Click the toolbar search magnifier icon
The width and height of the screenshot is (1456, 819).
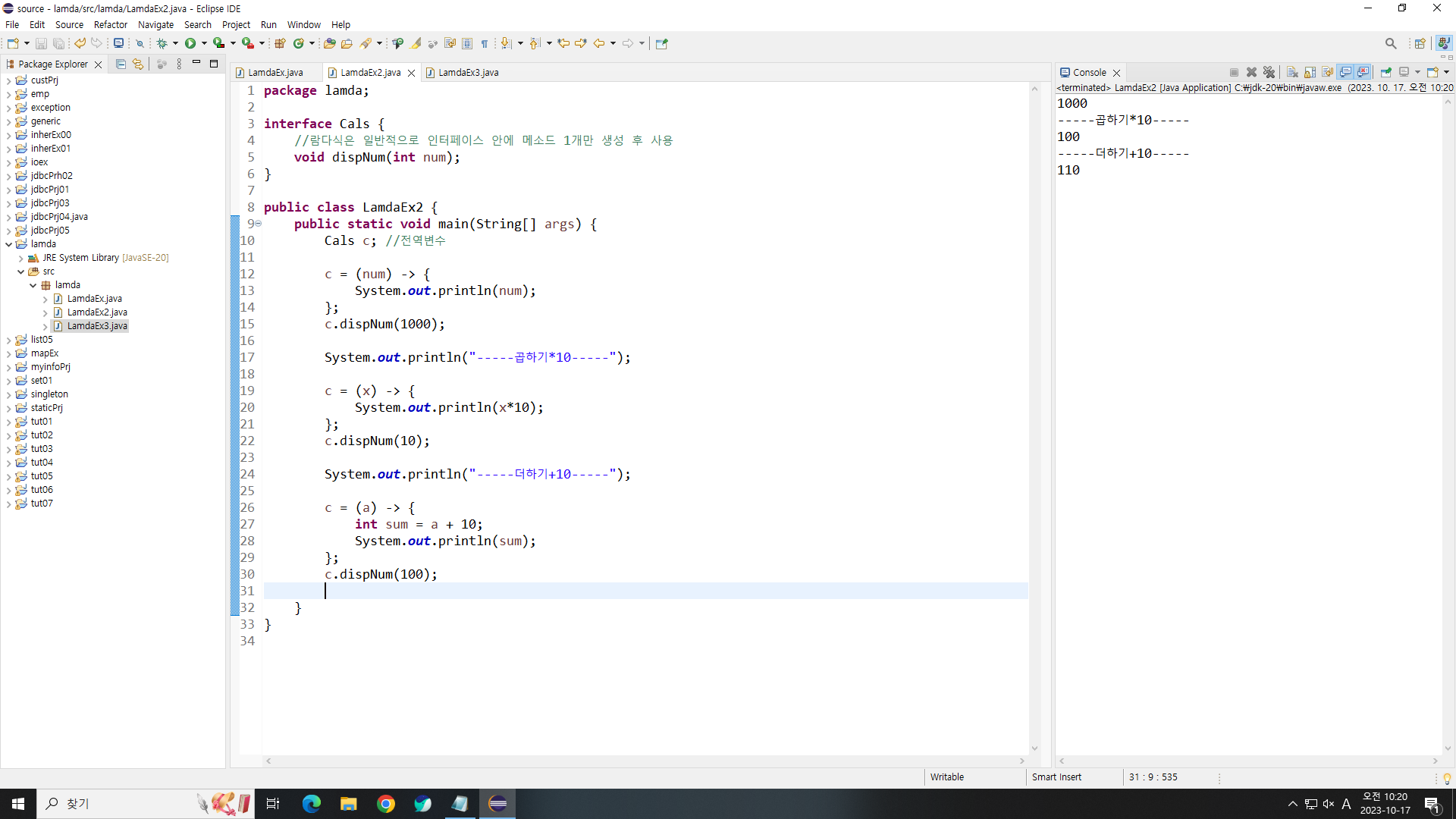pyautogui.click(x=1390, y=43)
